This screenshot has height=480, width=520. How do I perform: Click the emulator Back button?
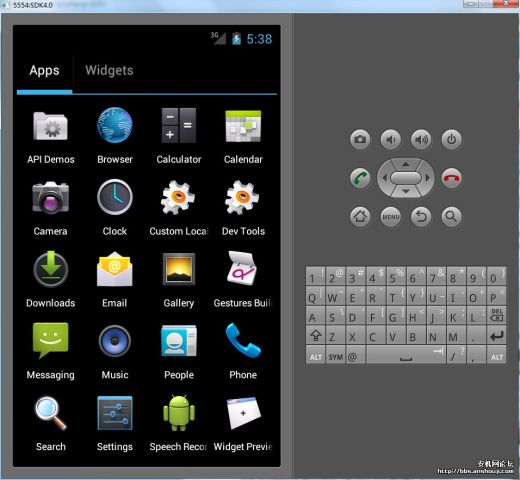421,217
